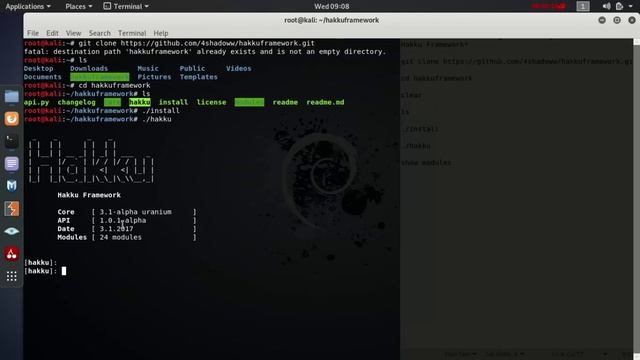
Task: Open the Applications menu in the top bar
Action: [x=28, y=6]
